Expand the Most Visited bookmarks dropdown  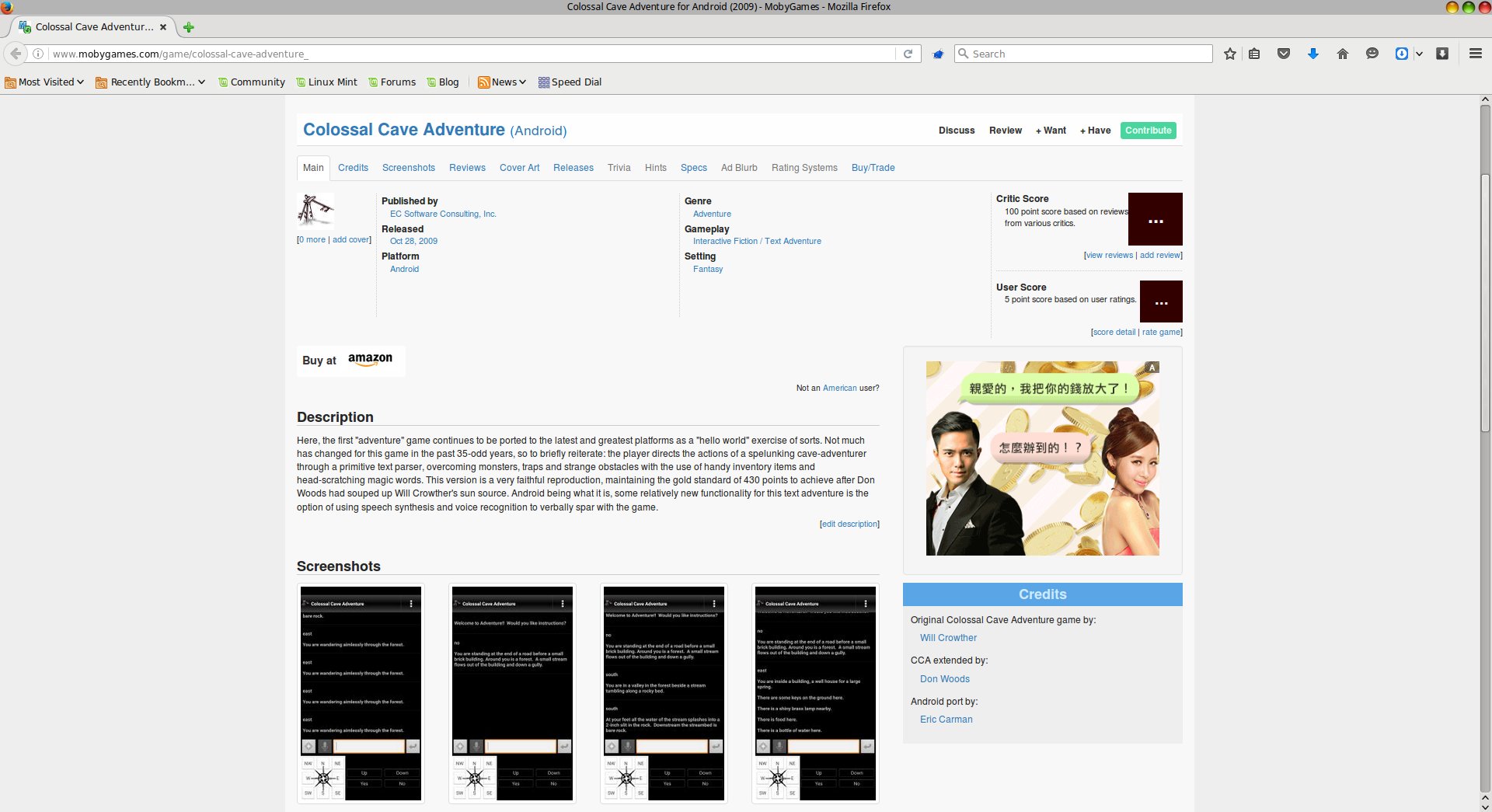pyautogui.click(x=44, y=82)
